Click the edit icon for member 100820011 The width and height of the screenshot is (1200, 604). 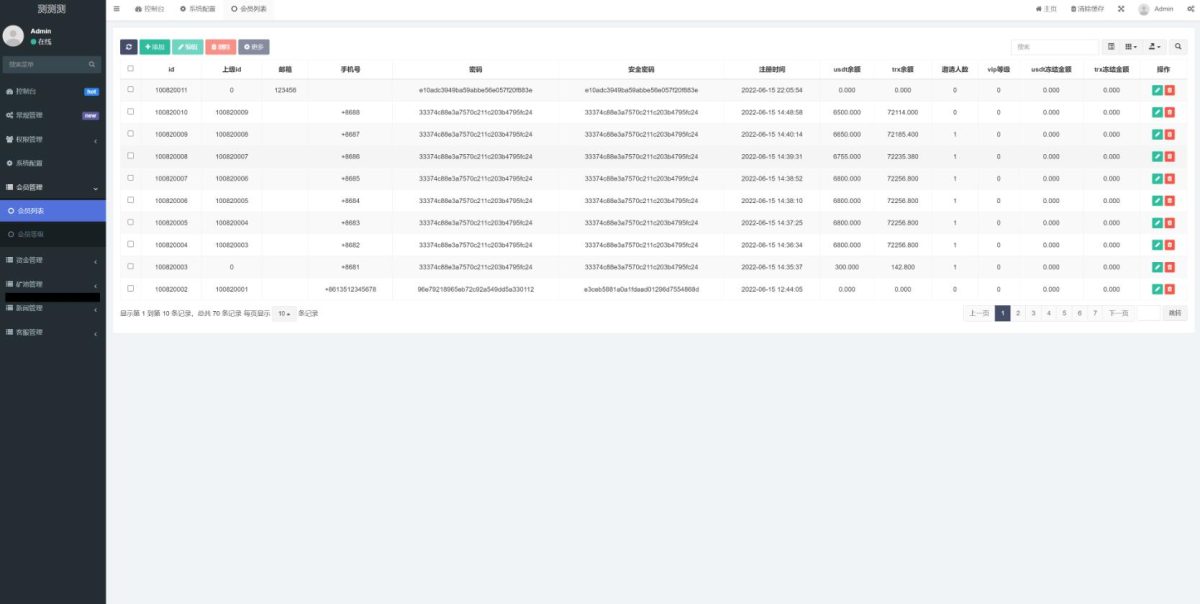tap(1157, 90)
